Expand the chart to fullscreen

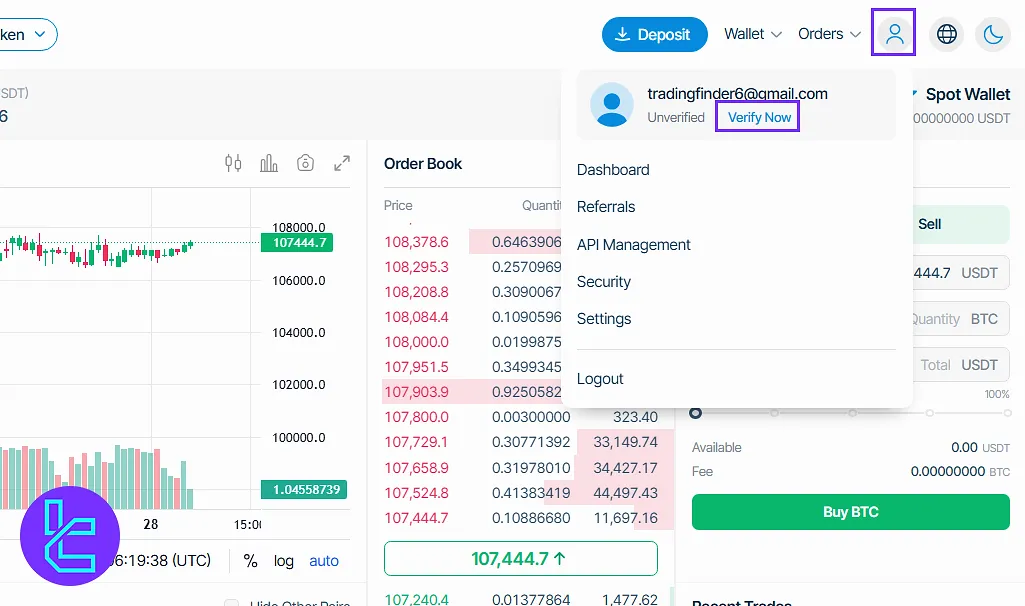(342, 163)
